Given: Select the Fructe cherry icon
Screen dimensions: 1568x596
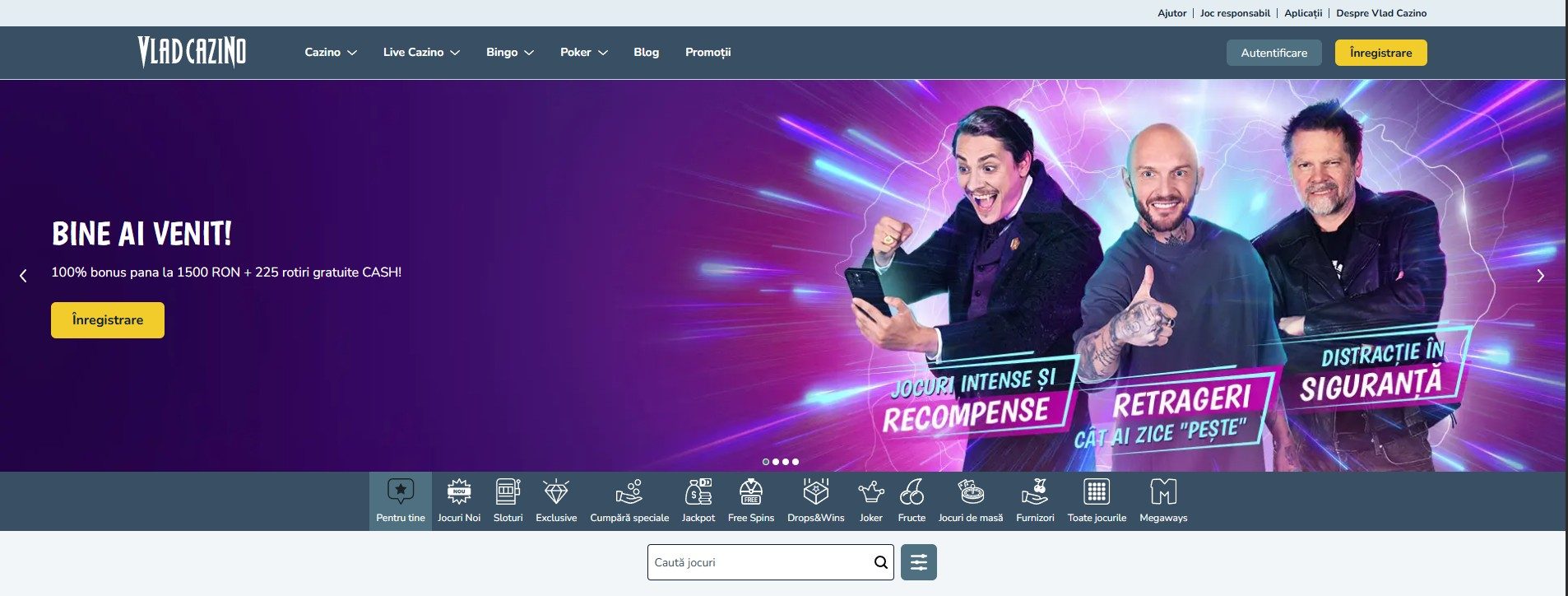Looking at the screenshot, I should click(912, 493).
